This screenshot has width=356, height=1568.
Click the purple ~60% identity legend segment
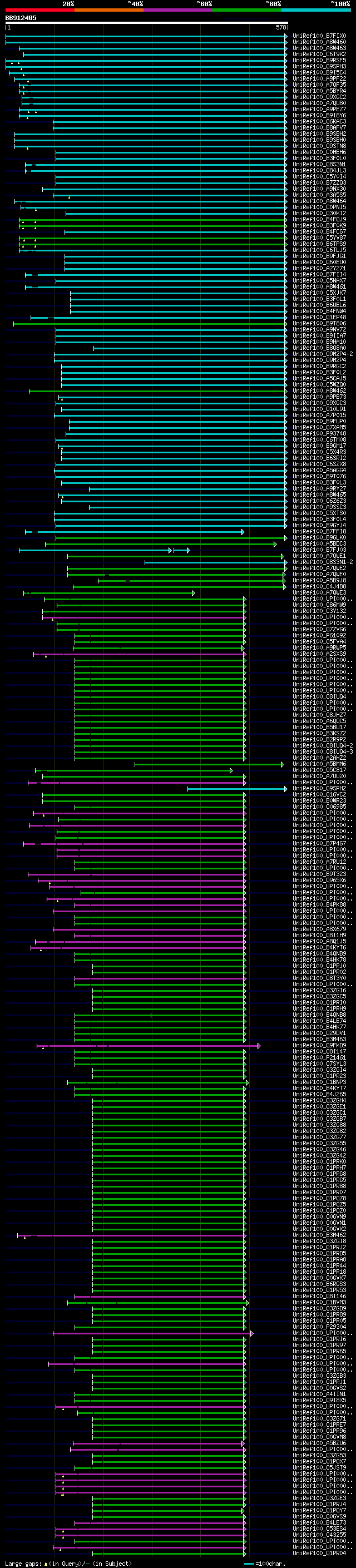point(177,10)
